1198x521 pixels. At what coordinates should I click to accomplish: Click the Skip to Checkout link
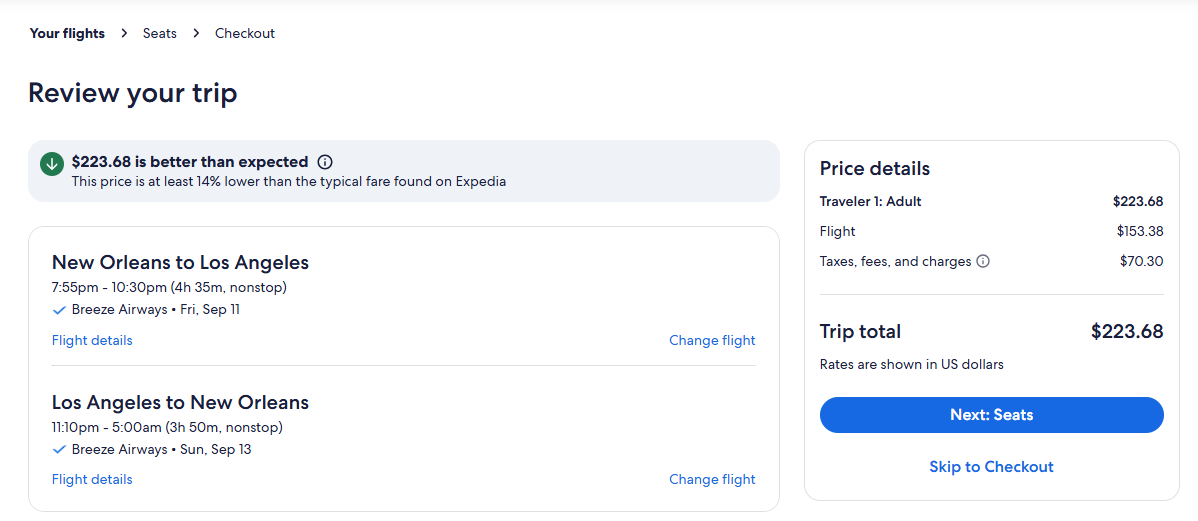tap(992, 467)
